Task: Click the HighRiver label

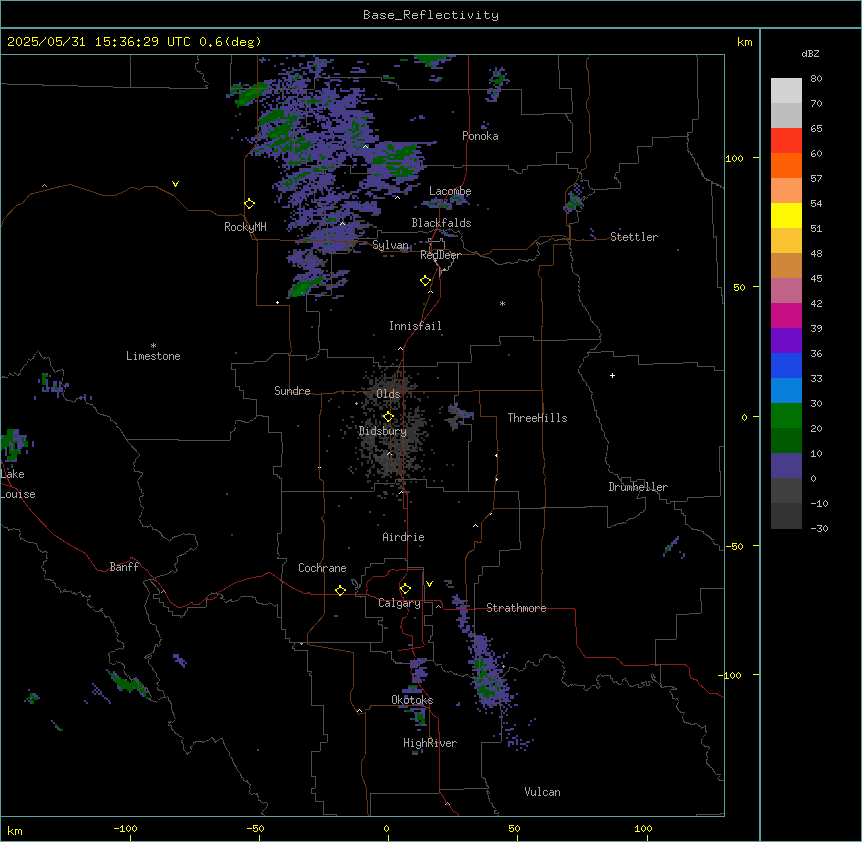Action: click(x=430, y=743)
